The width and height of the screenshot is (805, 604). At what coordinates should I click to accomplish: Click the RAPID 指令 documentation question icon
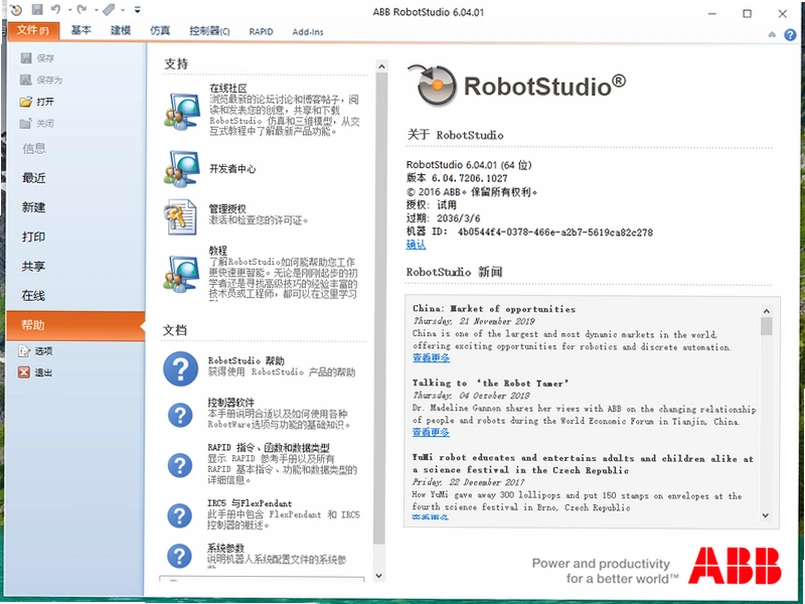click(x=180, y=465)
